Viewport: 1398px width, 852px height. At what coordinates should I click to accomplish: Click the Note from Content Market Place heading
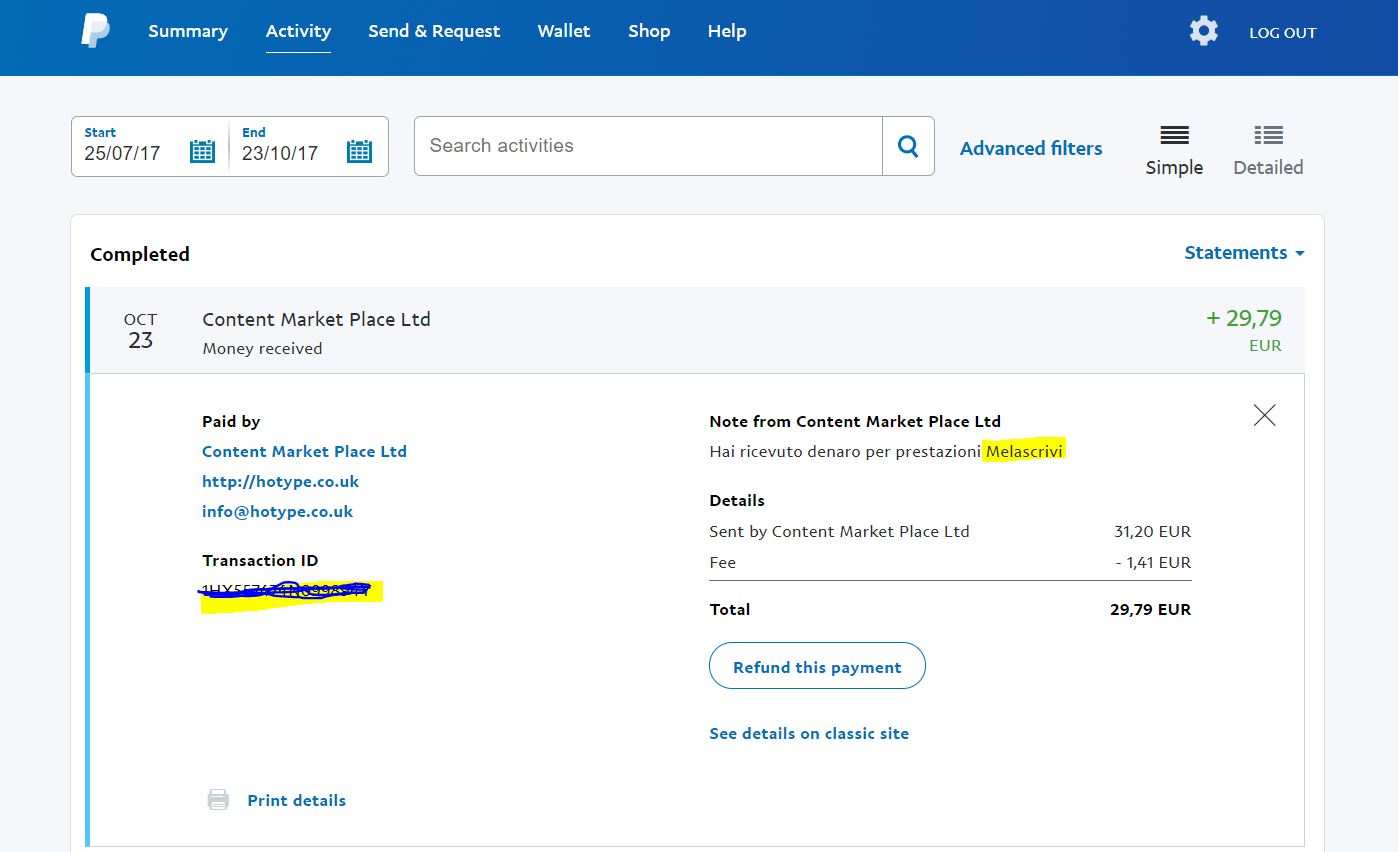855,421
